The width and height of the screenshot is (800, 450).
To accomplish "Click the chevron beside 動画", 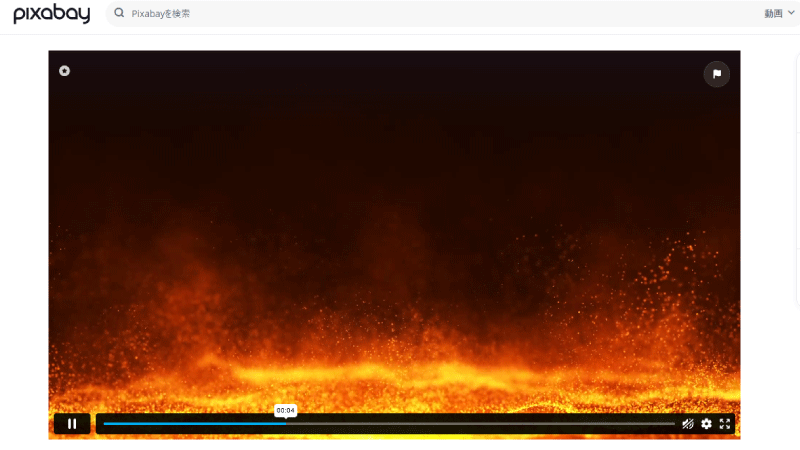I will 791,13.
